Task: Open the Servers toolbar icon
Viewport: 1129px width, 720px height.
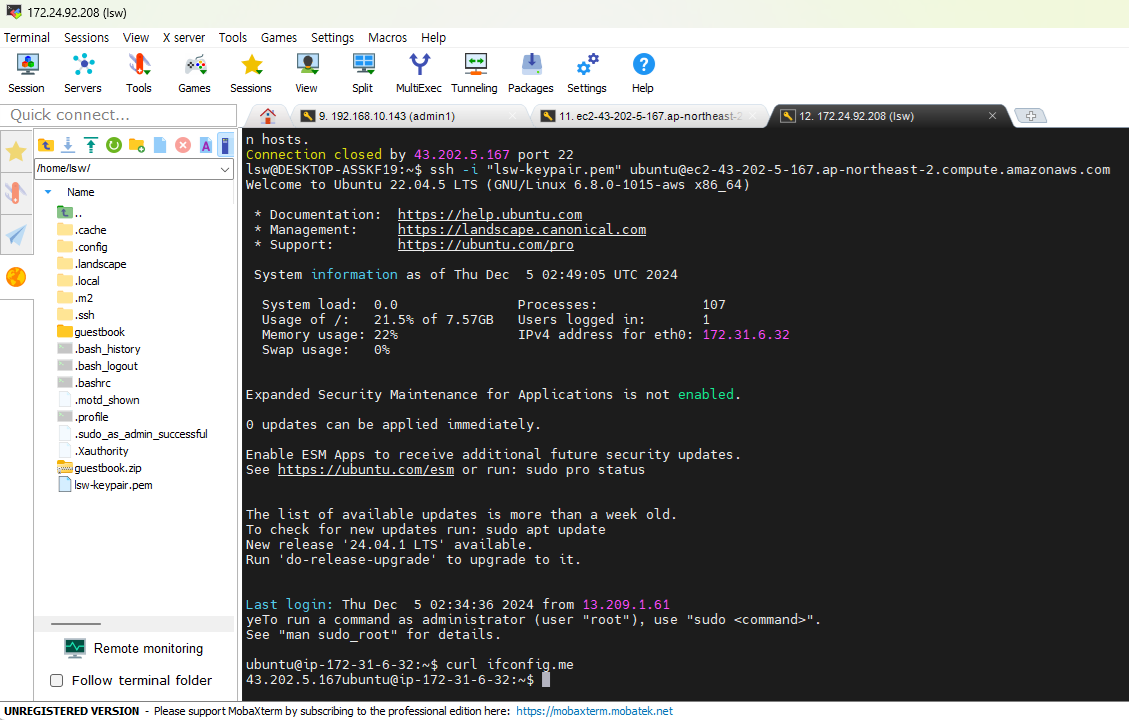Action: click(83, 73)
